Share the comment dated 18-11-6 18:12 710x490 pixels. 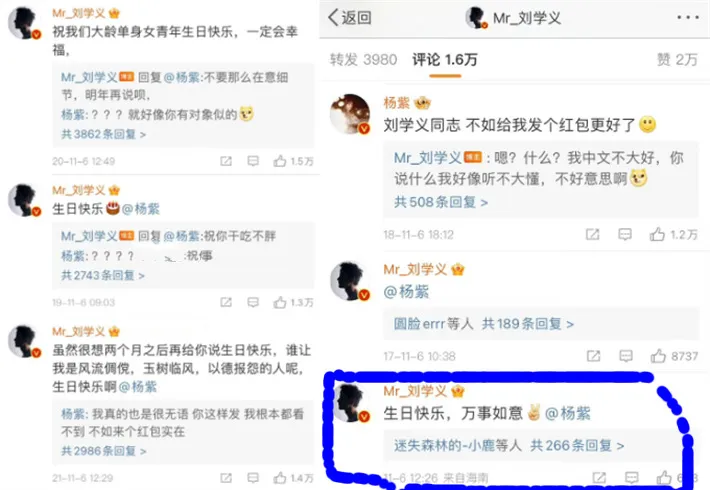click(592, 234)
